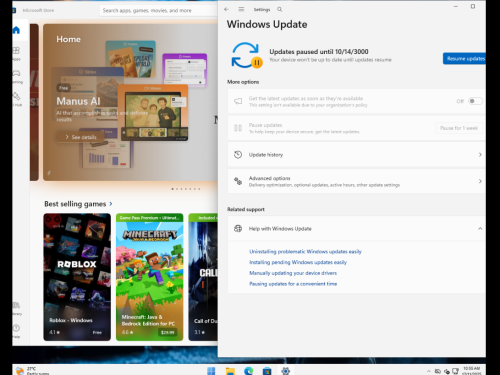Screen dimensions: 500x375
Task: Click the Pause for 1 week button
Action: point(459,128)
